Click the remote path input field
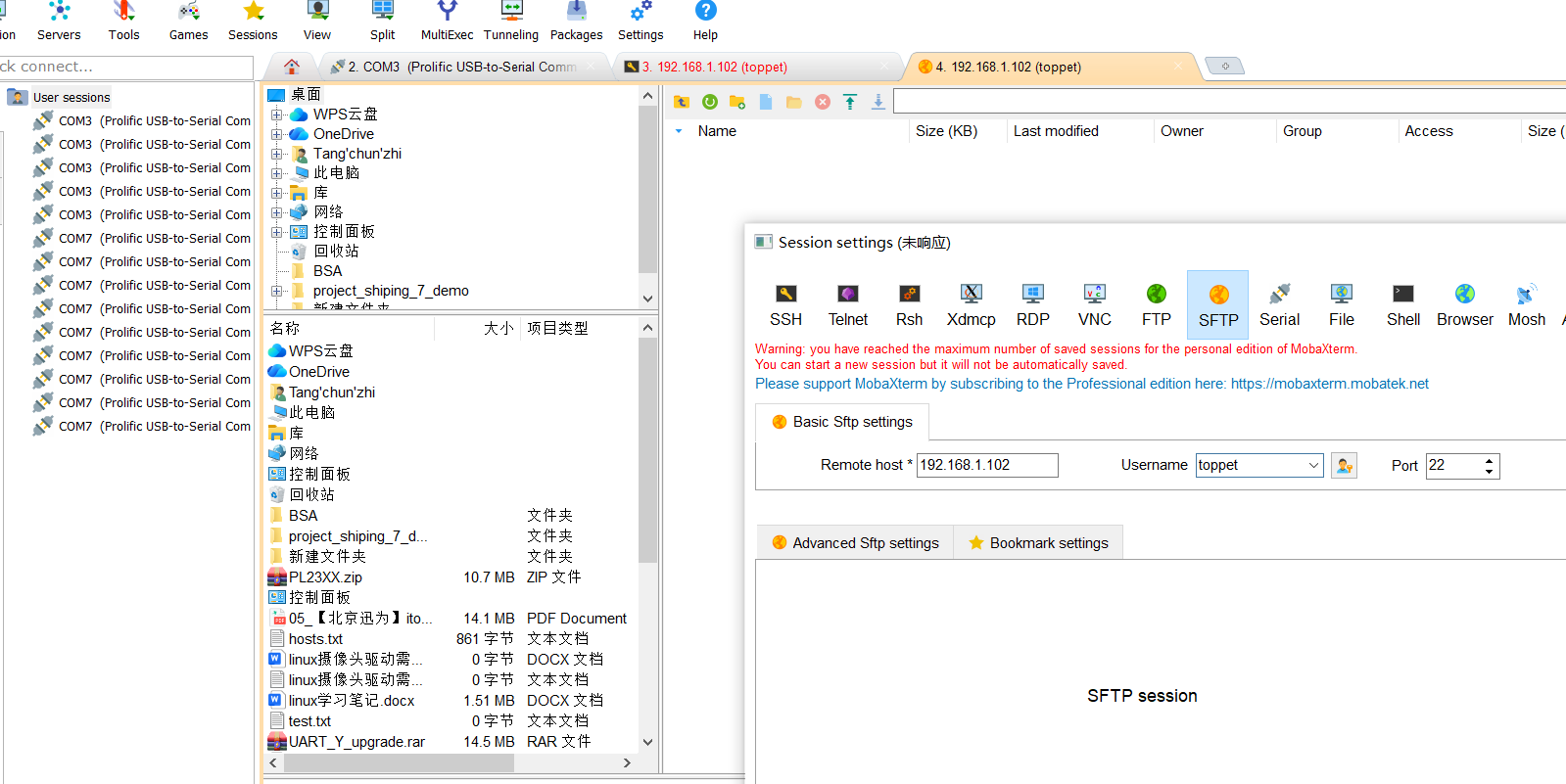1566x784 pixels. [1229, 102]
